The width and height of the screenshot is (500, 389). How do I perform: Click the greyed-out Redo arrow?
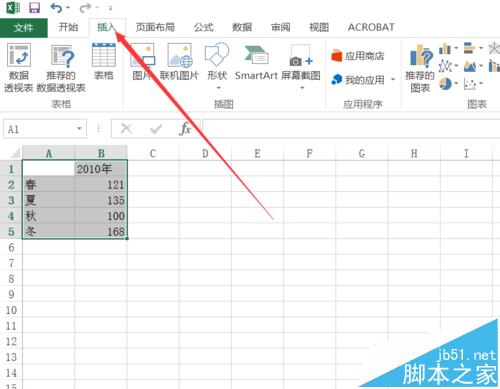(85, 7)
